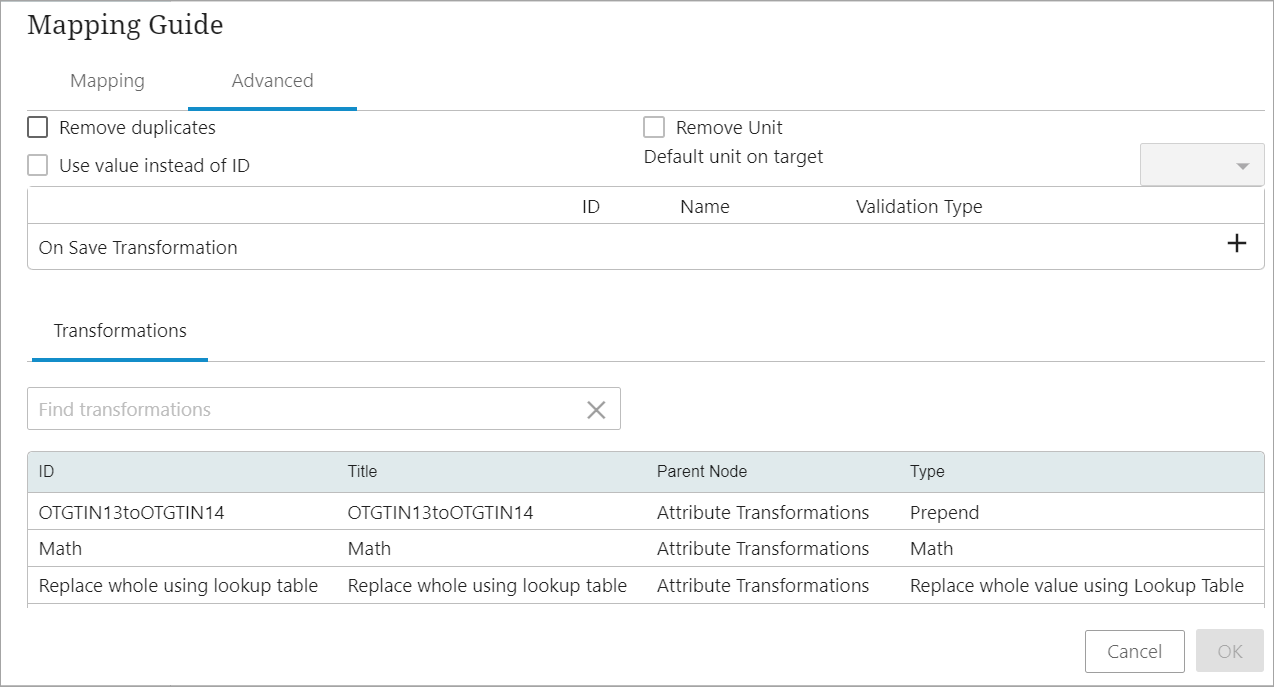Select the Advanced tab
This screenshot has height=687, width=1274.
[x=272, y=81]
